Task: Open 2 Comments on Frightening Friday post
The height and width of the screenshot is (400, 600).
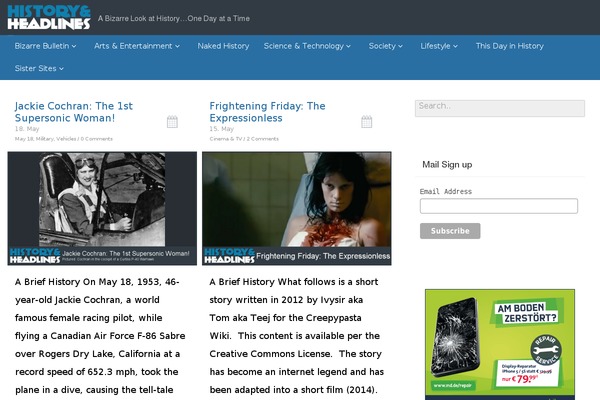Action: [x=262, y=139]
